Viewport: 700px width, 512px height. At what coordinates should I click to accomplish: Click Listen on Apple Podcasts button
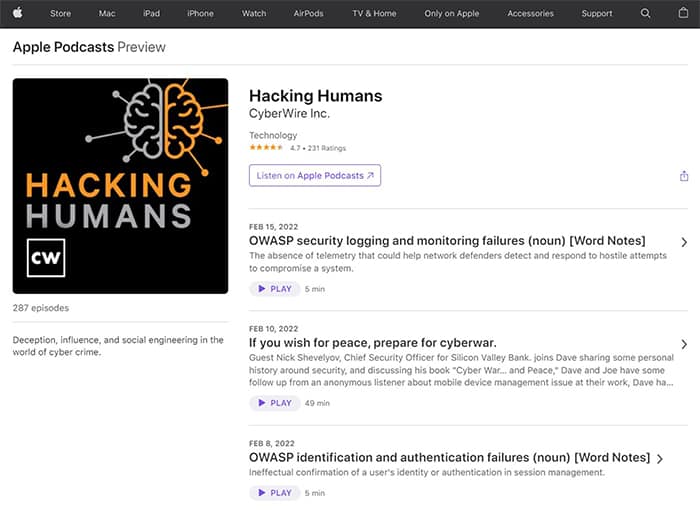click(315, 175)
